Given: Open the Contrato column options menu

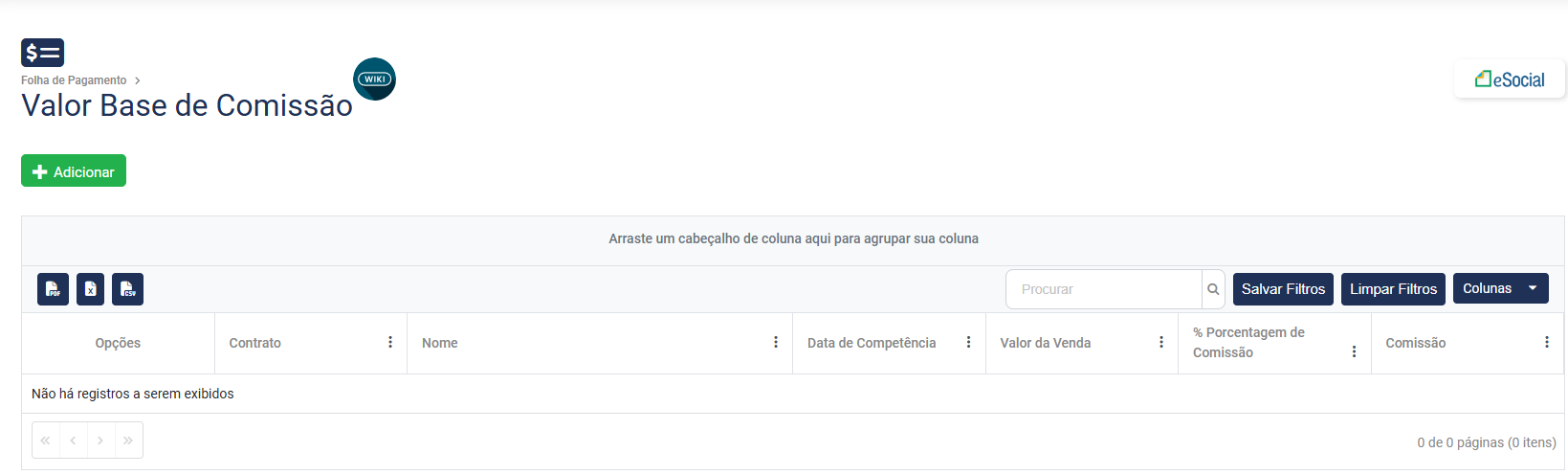Looking at the screenshot, I should tap(390, 342).
